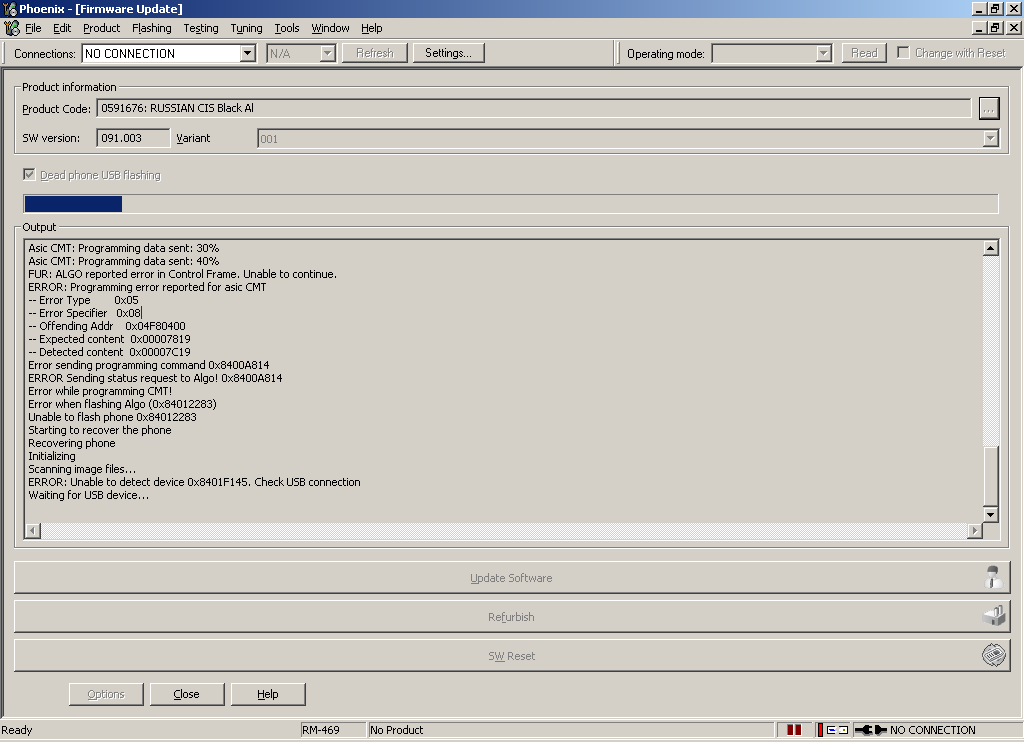Expand the Variant dropdown showing 001
The height and width of the screenshot is (742, 1024).
click(991, 138)
